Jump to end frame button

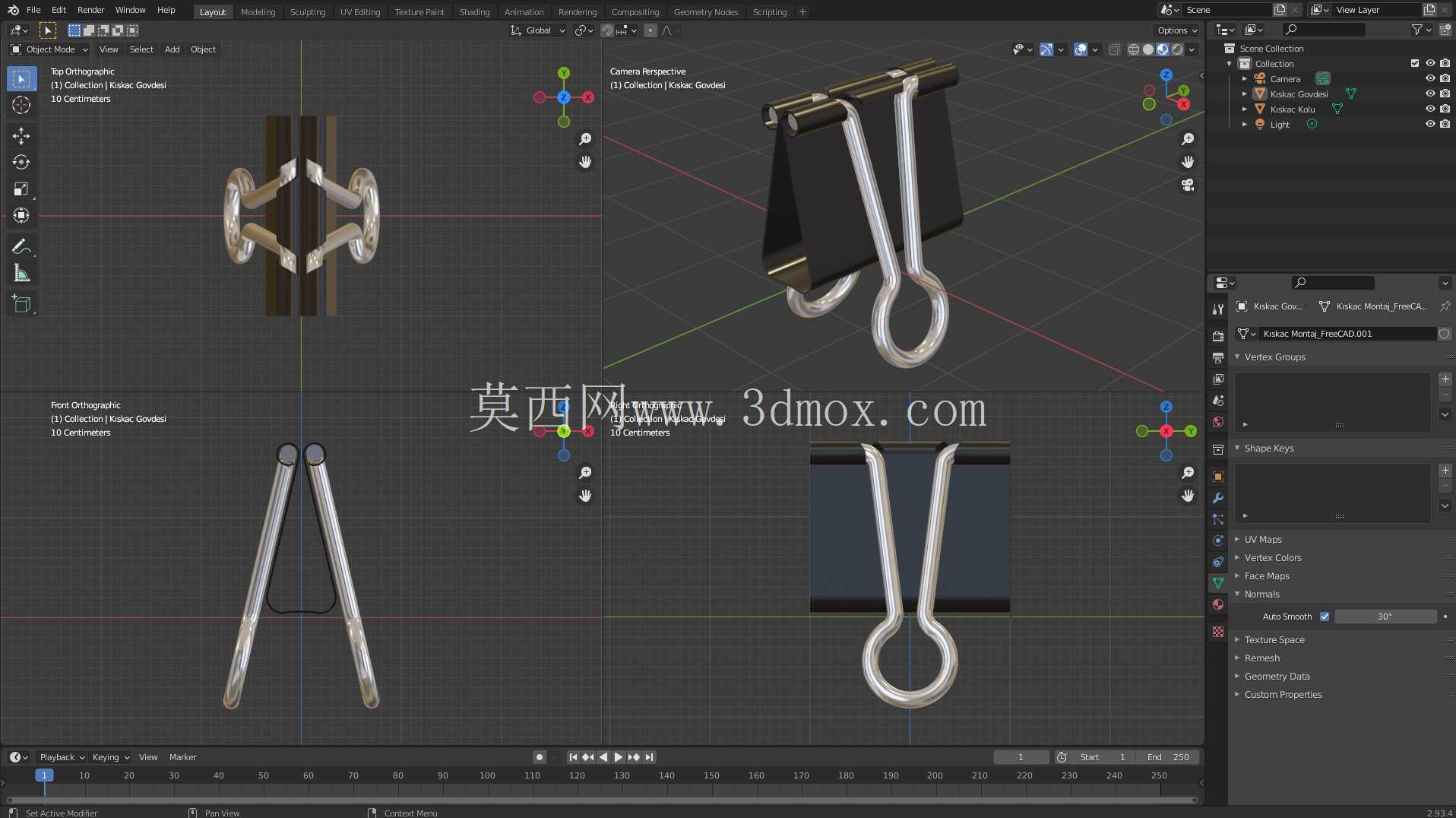649,757
